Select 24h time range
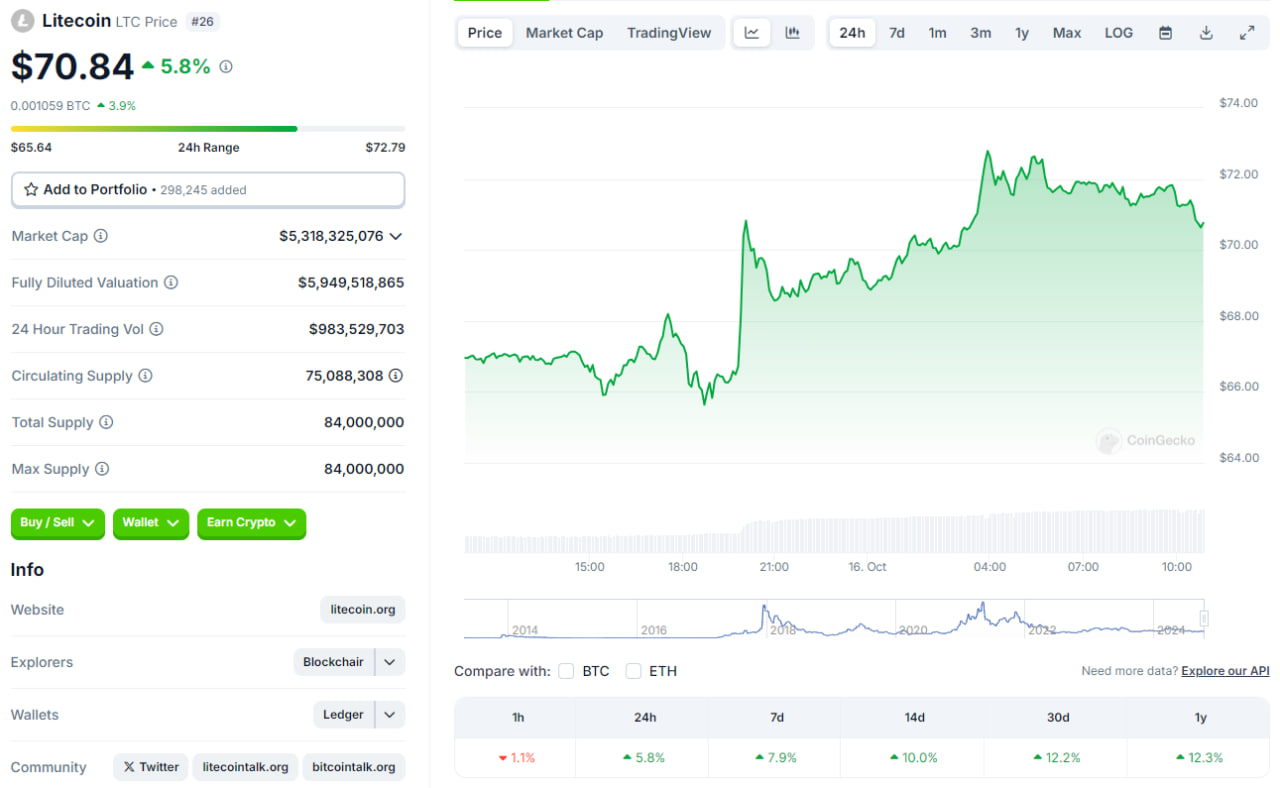1280x788 pixels. [852, 33]
